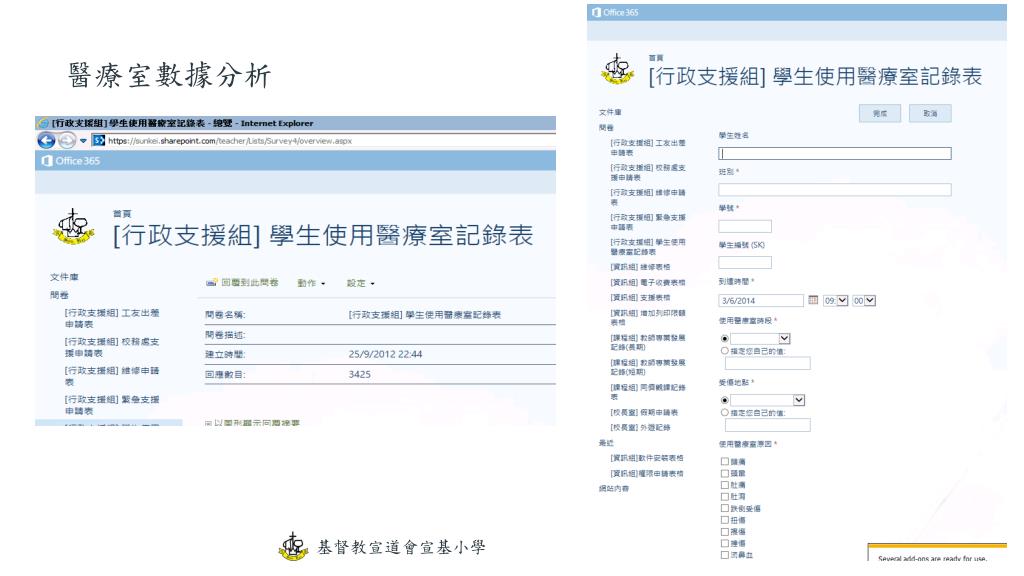
Task: Open [校長室] 外遊記錄 in form window sidebar
Action: click(640, 428)
